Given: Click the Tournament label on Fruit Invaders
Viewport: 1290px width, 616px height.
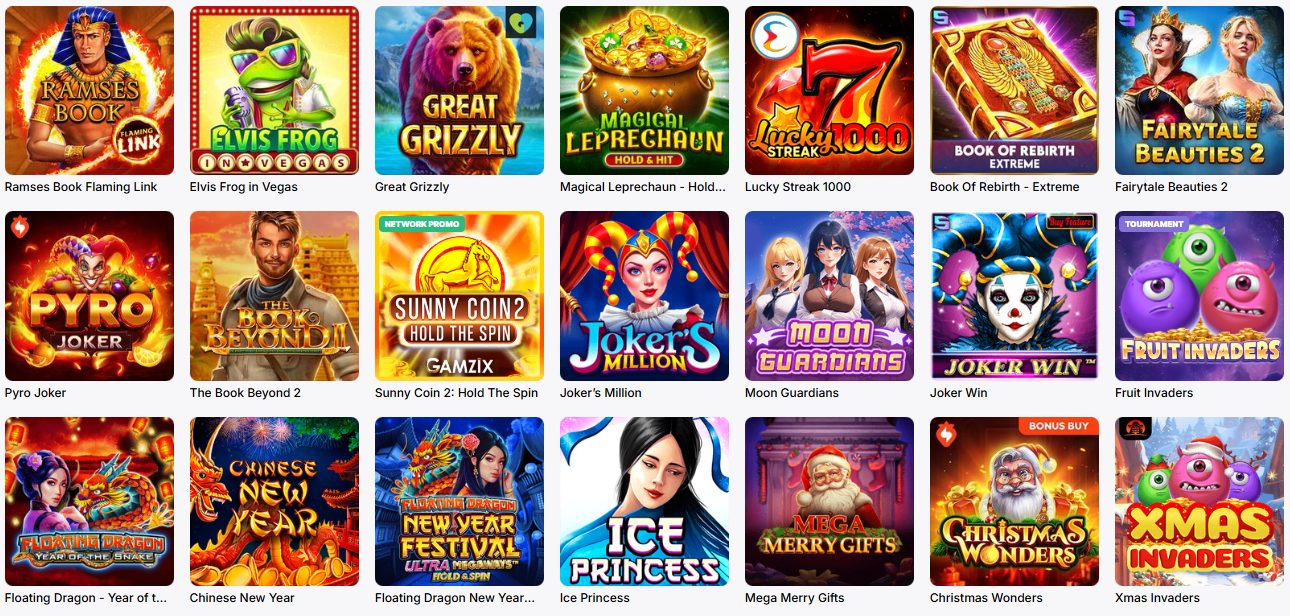Looking at the screenshot, I should (1153, 224).
